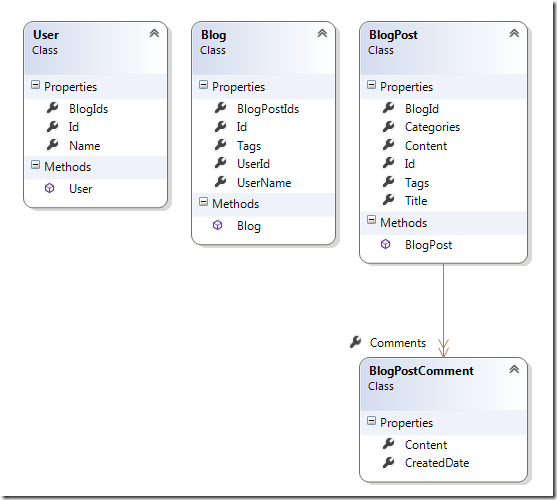
Task: Collapse Methods section of User class
Action: [35, 164]
